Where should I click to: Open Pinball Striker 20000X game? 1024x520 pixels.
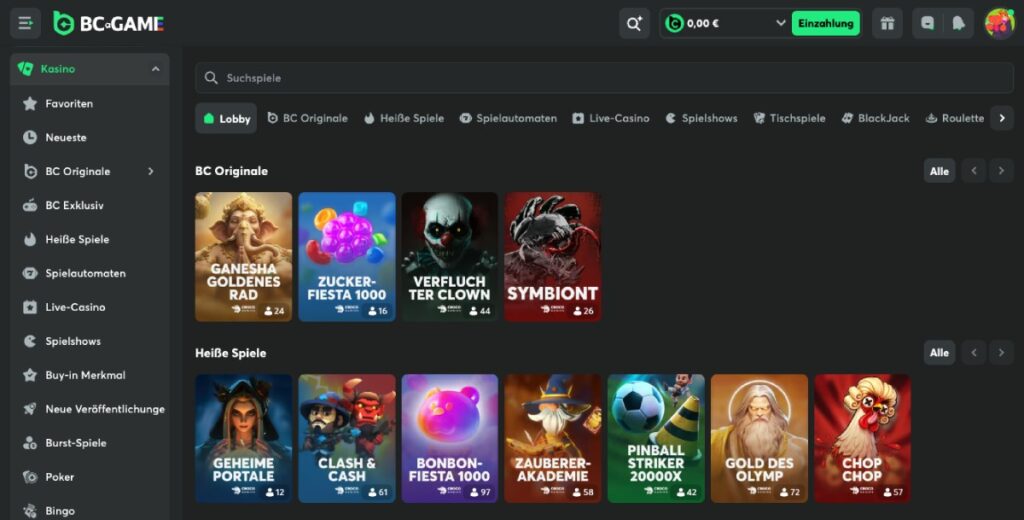point(656,438)
